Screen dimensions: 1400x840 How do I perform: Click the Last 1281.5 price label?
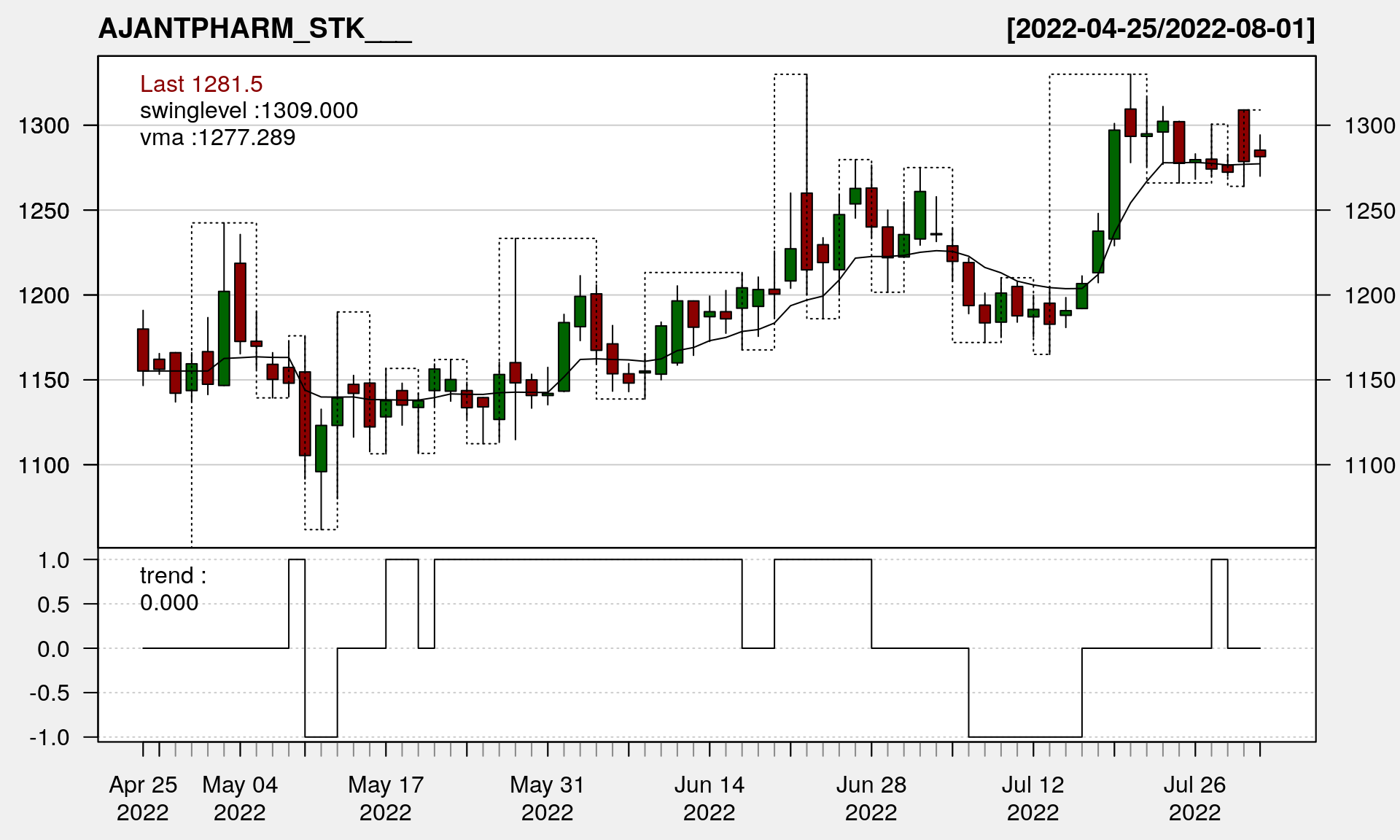coord(201,84)
